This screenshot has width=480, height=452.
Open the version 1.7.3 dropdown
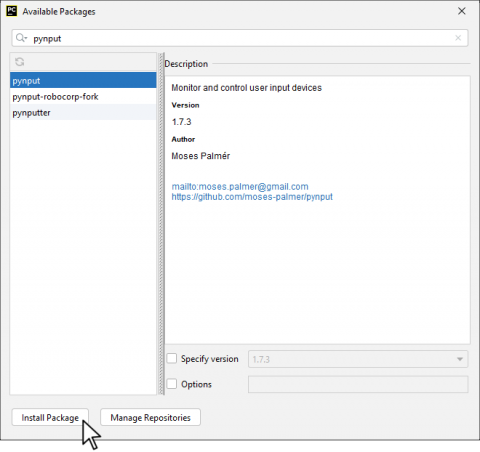click(358, 359)
